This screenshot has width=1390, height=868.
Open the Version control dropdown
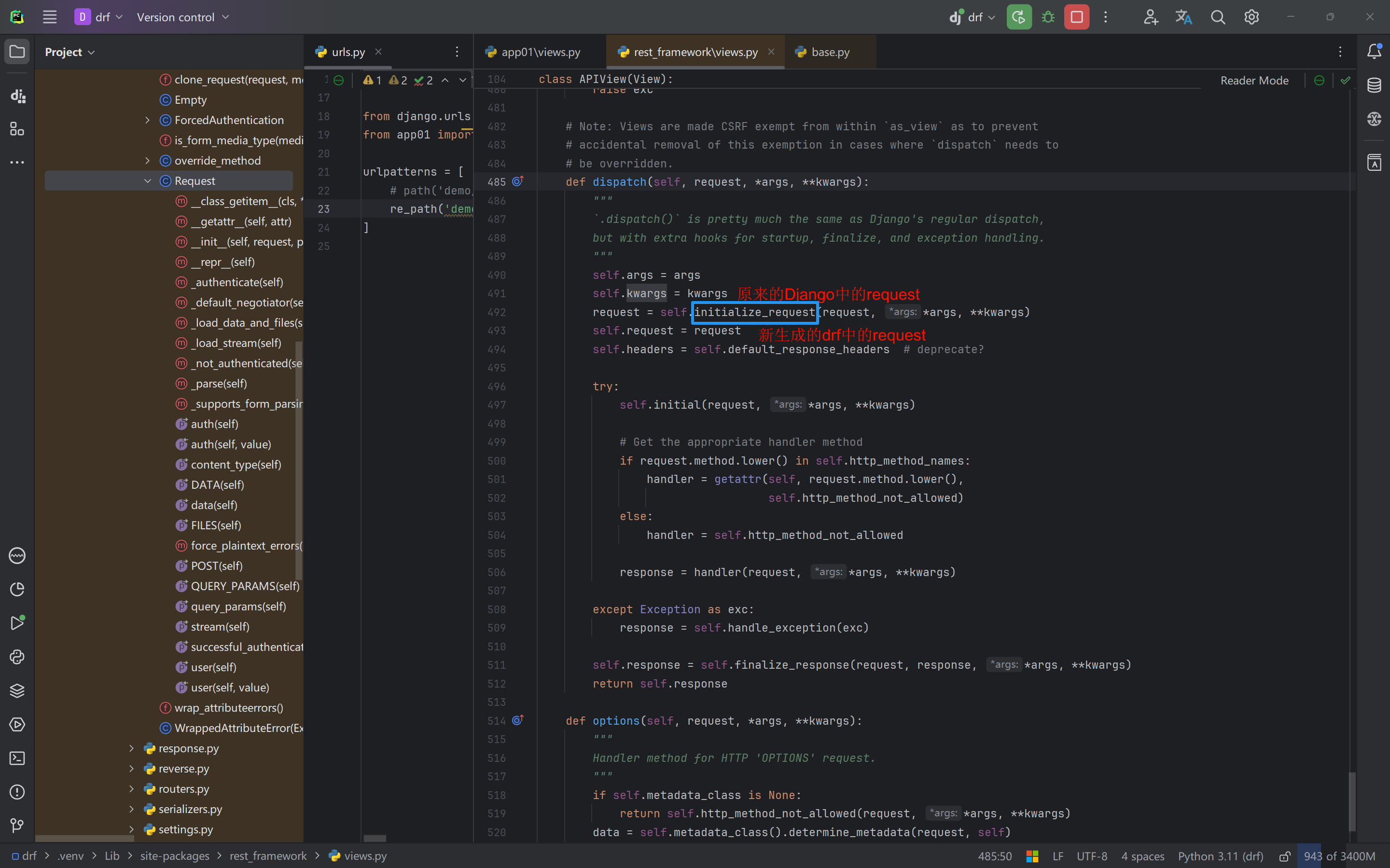click(x=182, y=17)
